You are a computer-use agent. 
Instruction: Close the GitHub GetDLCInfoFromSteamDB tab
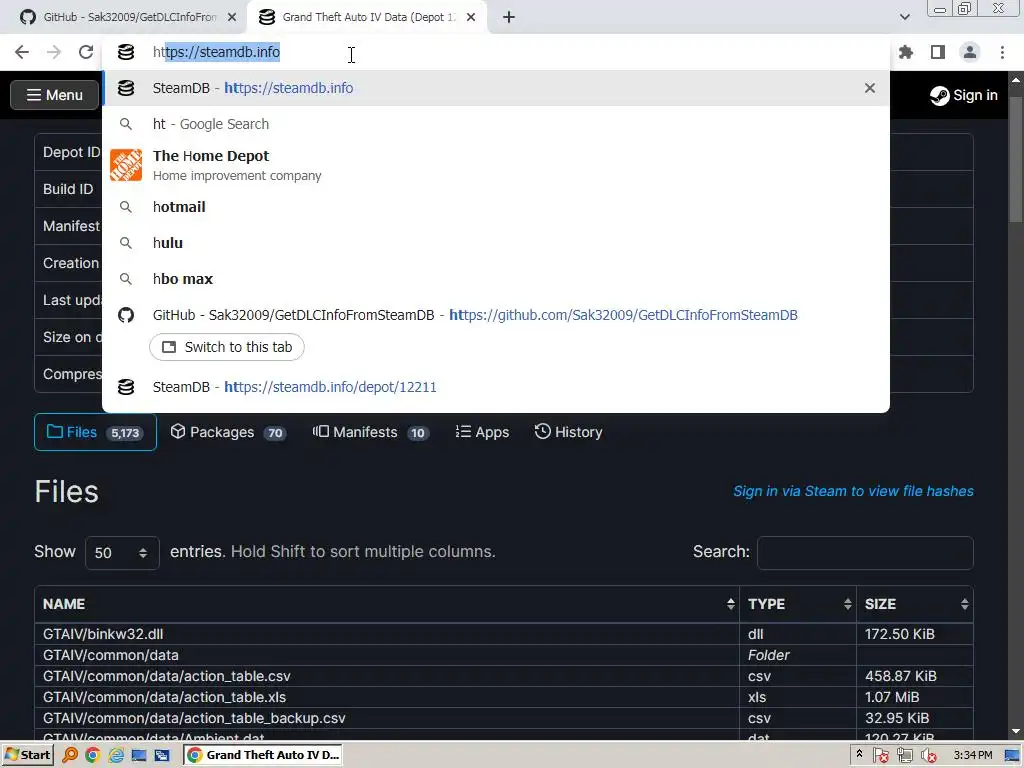click(x=232, y=18)
